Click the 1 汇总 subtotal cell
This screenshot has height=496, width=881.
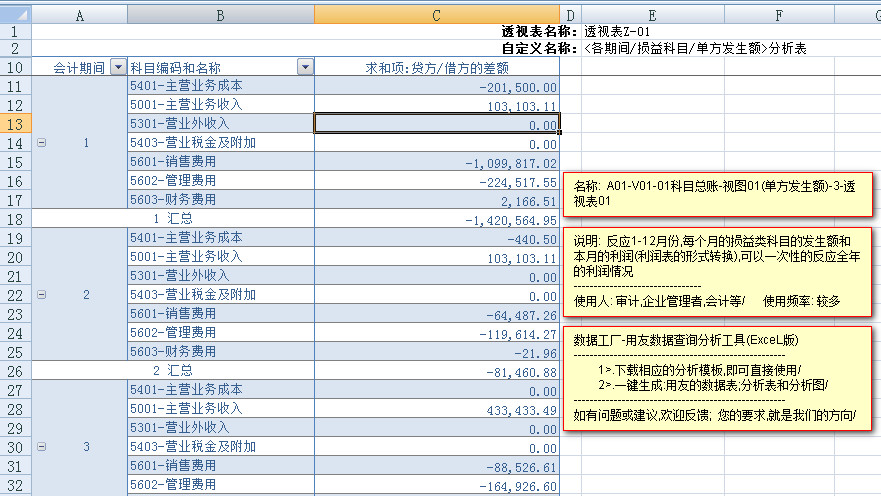[x=173, y=219]
